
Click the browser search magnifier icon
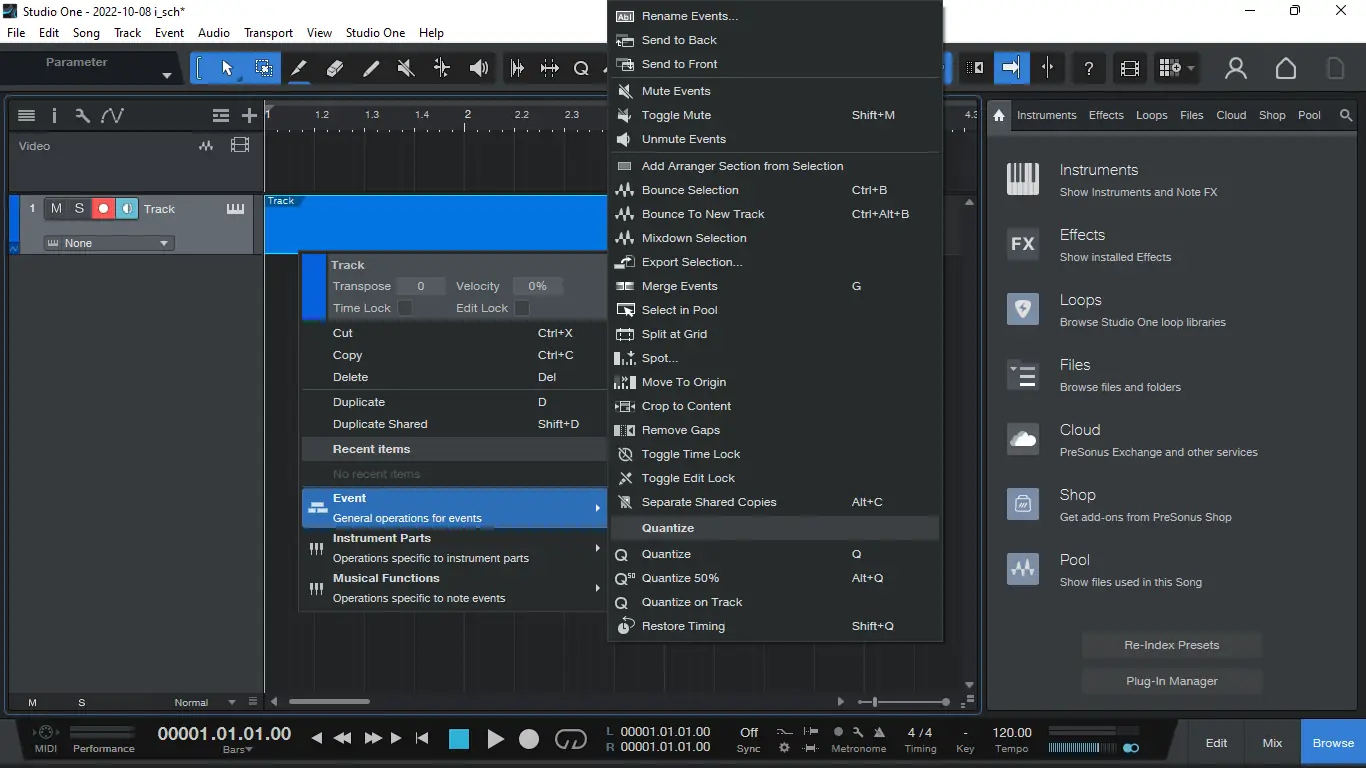(1346, 116)
